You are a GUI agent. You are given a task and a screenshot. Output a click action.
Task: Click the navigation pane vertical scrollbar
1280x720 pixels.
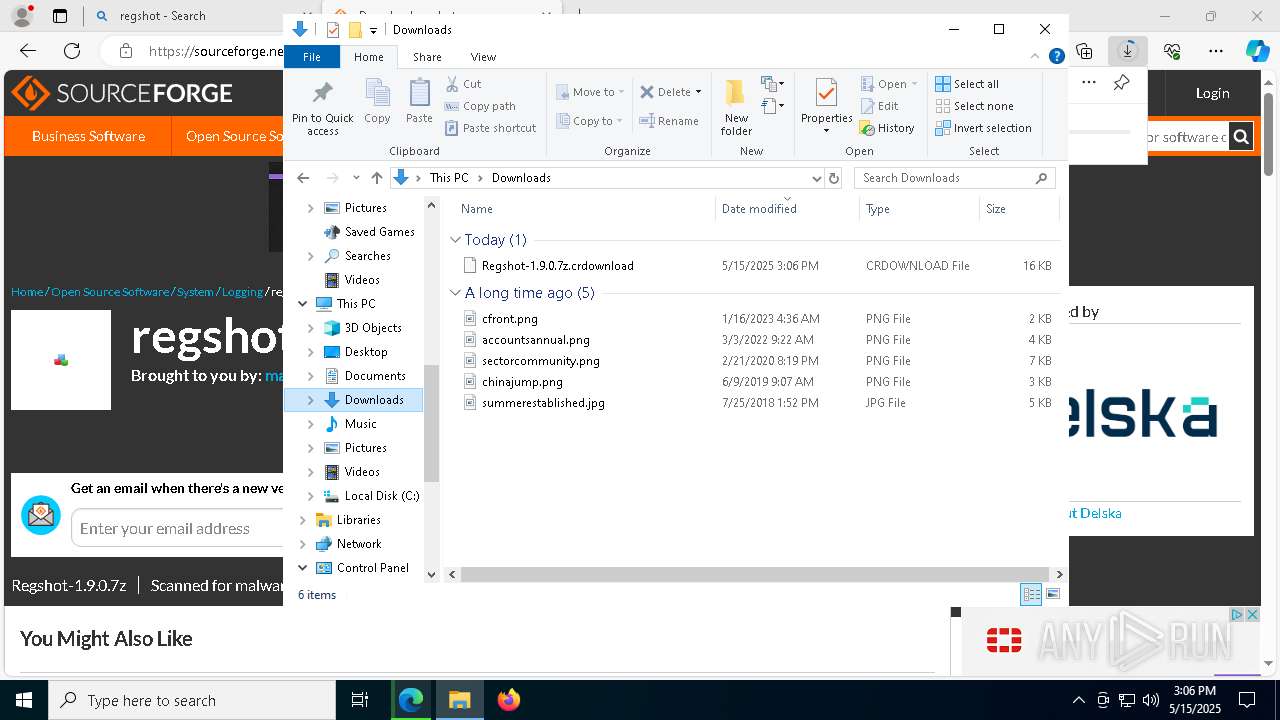point(432,423)
